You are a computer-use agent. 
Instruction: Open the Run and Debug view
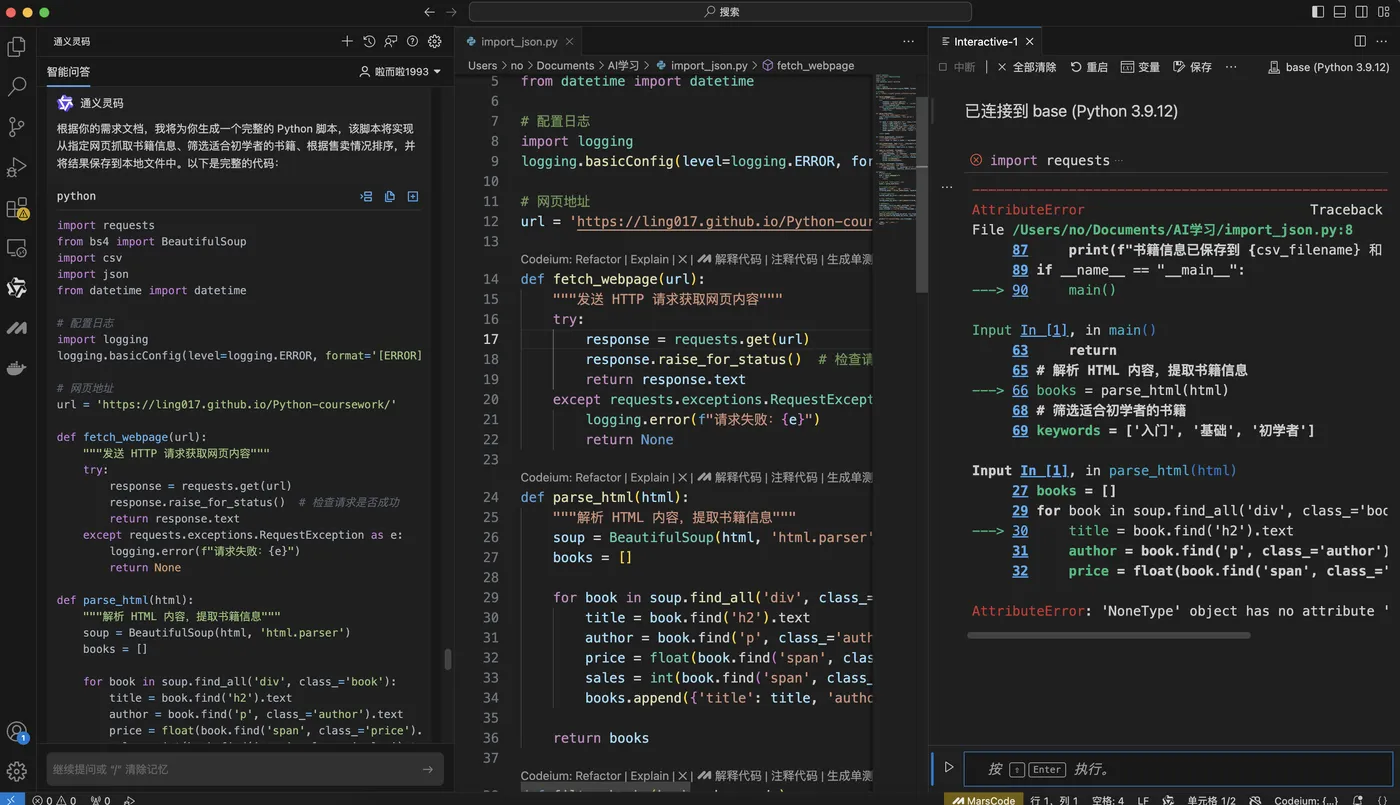[x=16, y=167]
